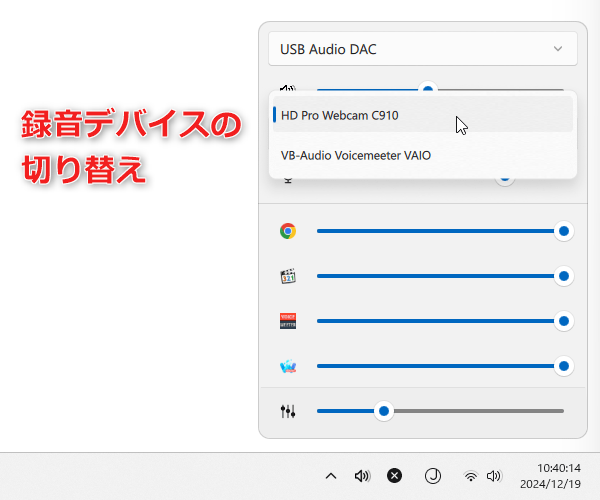Adjust the Voicemeeter app volume slider
The width and height of the screenshot is (600, 500).
pyautogui.click(x=440, y=321)
